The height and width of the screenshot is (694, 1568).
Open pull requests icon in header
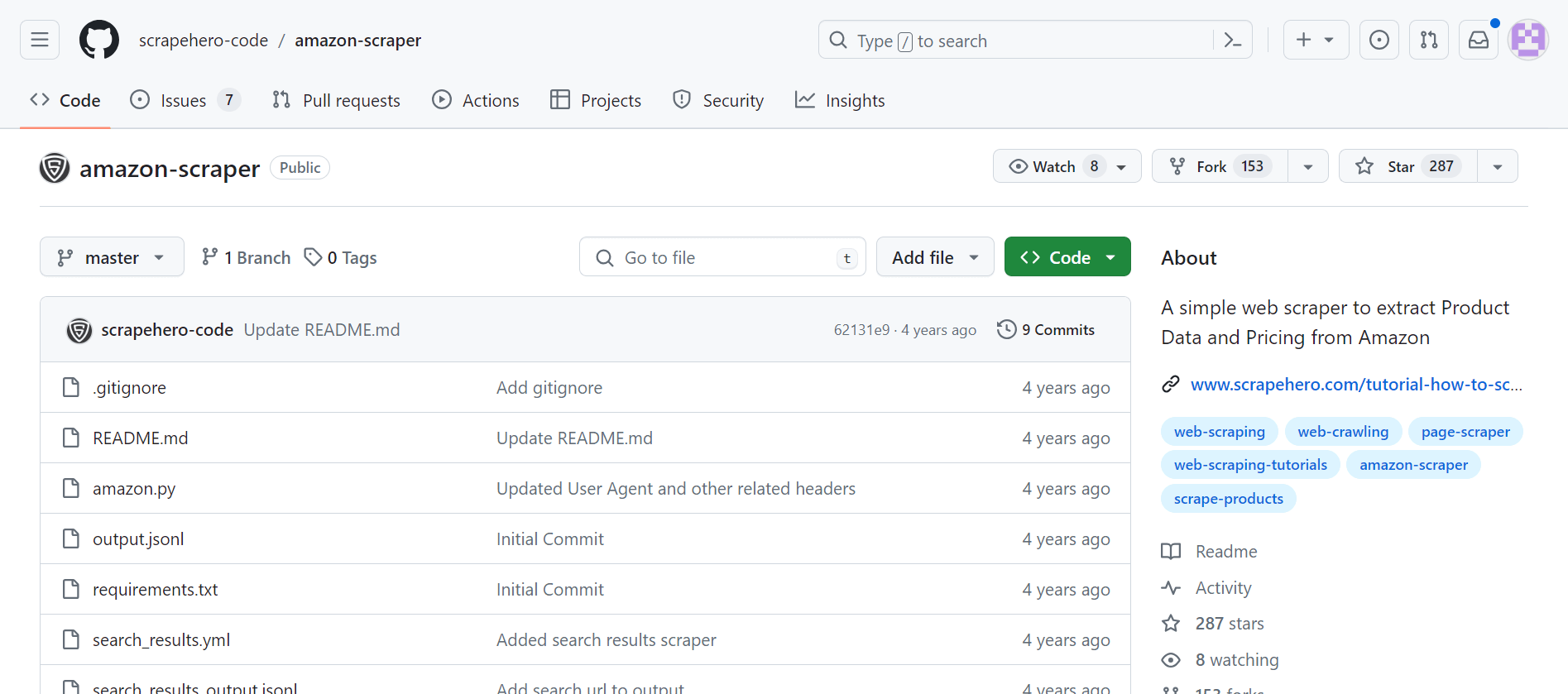click(x=1429, y=40)
